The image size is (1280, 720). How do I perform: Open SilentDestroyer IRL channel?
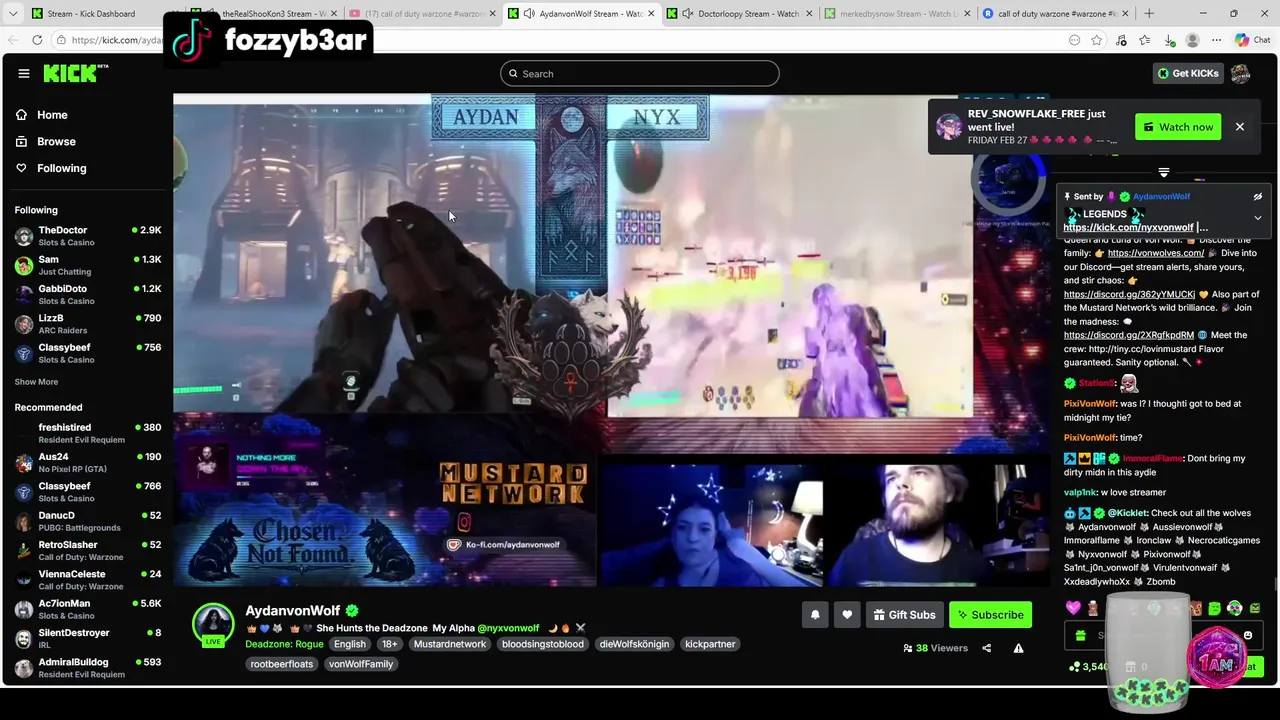tap(87, 638)
